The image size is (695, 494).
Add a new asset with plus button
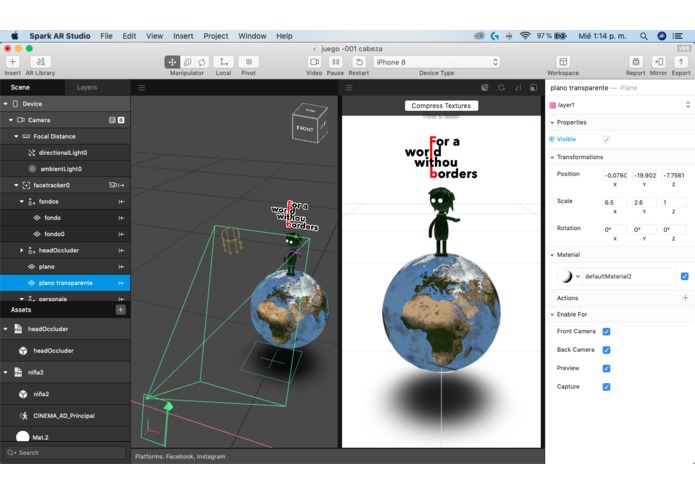(121, 310)
